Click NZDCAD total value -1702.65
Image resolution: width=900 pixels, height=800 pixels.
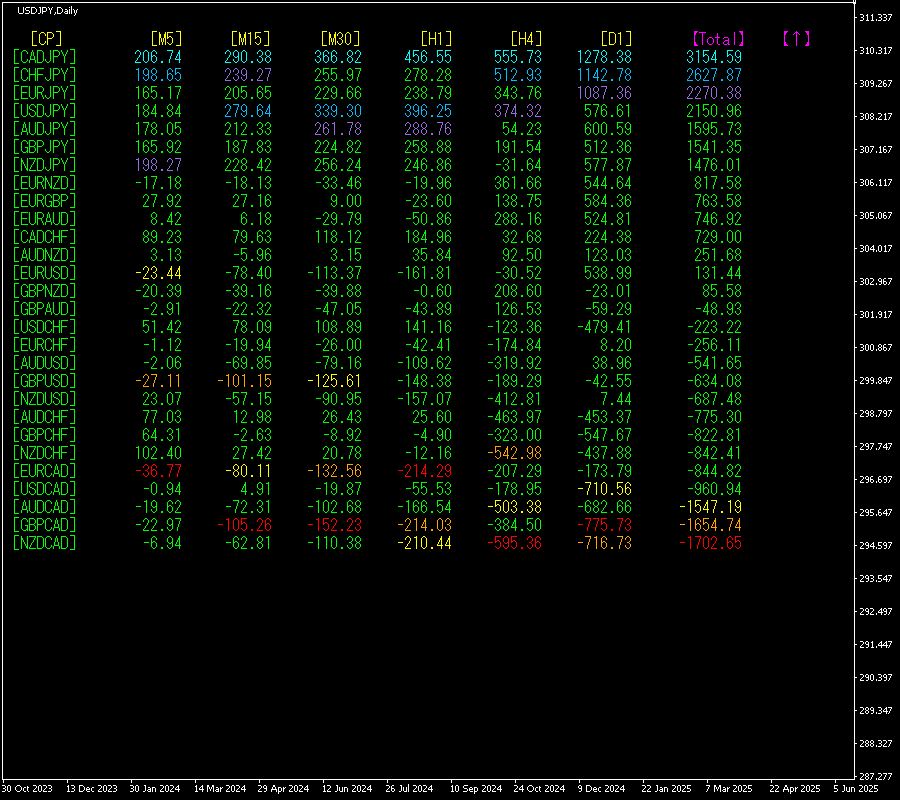pyautogui.click(x=710, y=542)
